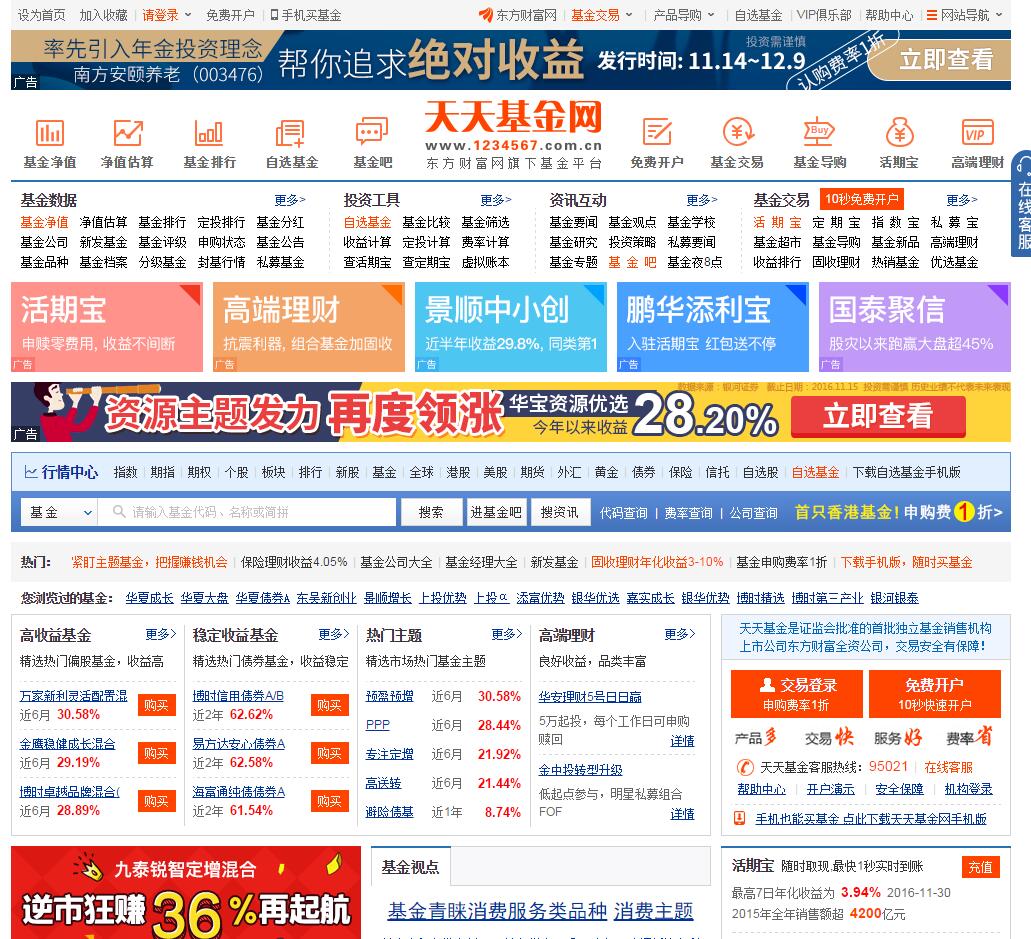Click 购买 for 博时信用债券A/B
This screenshot has width=1031, height=939.
(x=329, y=705)
